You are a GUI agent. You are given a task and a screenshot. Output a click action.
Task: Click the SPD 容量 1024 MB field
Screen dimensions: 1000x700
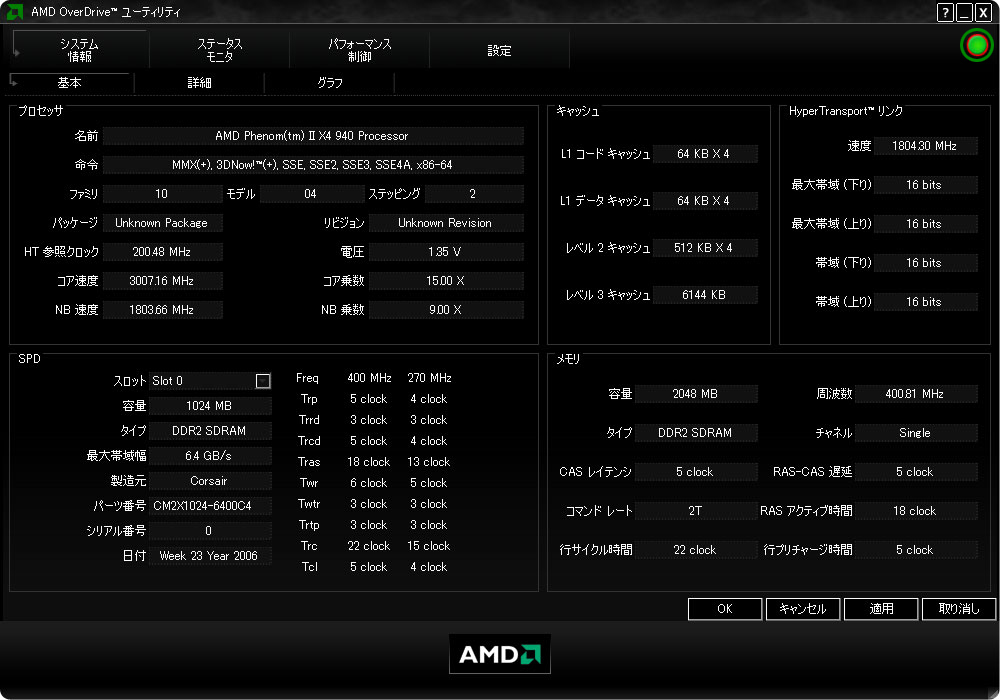pos(210,406)
